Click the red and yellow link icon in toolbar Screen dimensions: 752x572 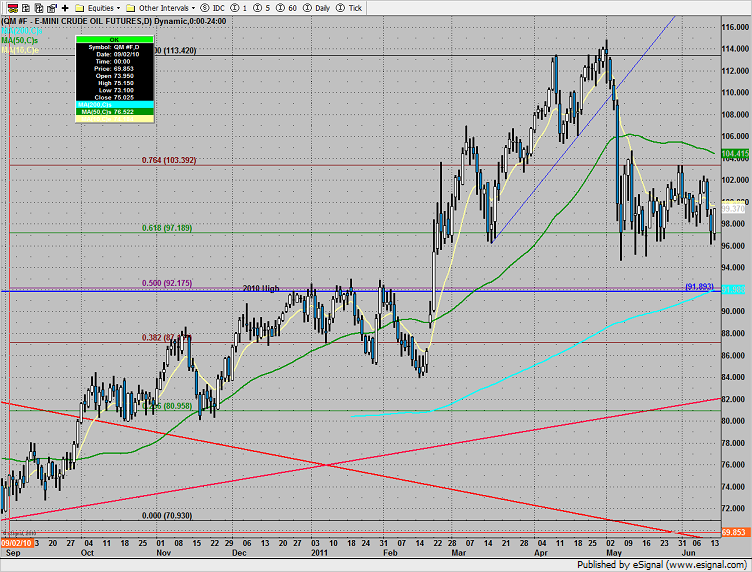[13, 8]
